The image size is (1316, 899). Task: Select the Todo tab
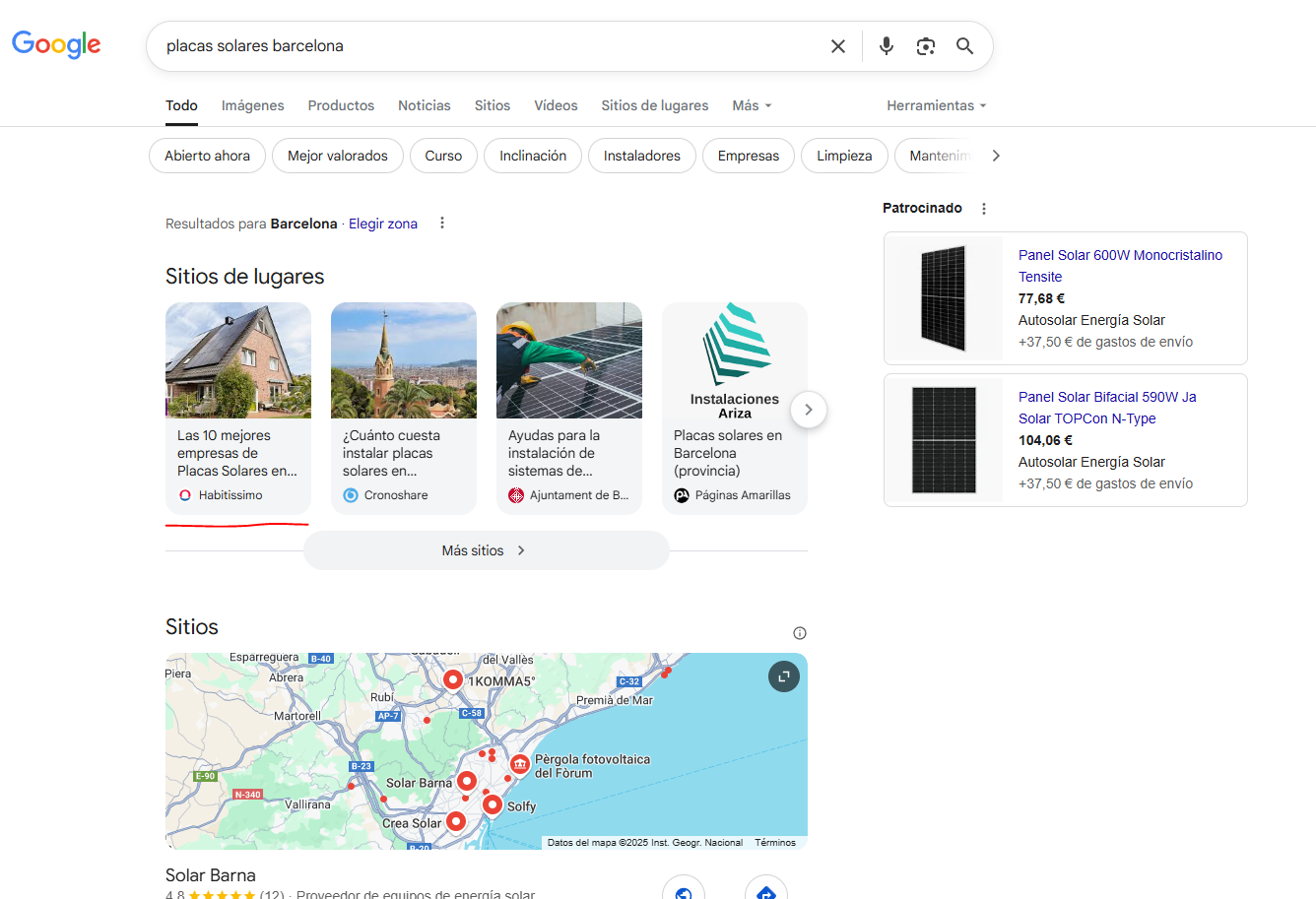(x=181, y=105)
